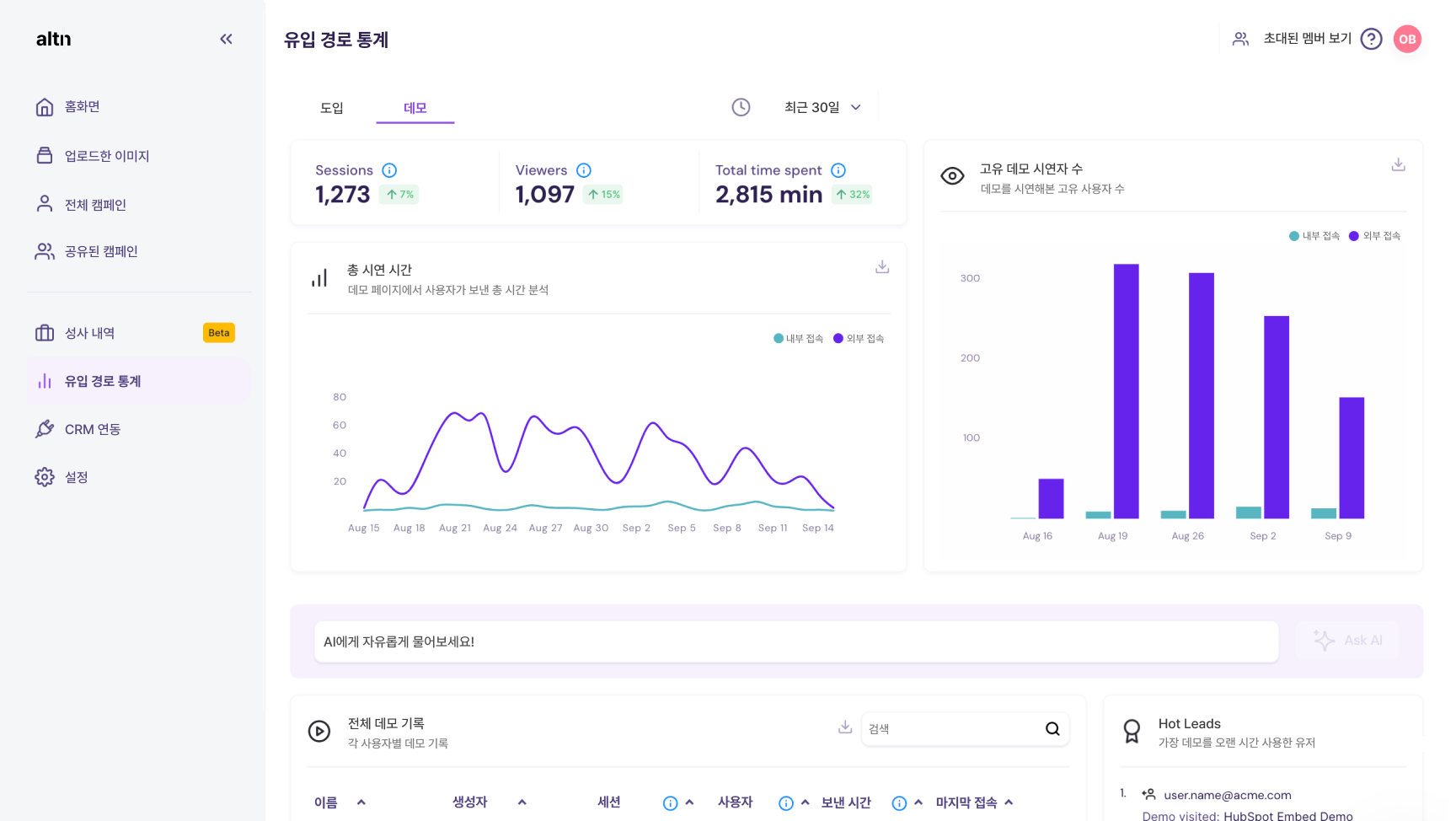Toggle 외부 접속 legend in bar chart
The image size is (1456, 821).
coord(1374,236)
